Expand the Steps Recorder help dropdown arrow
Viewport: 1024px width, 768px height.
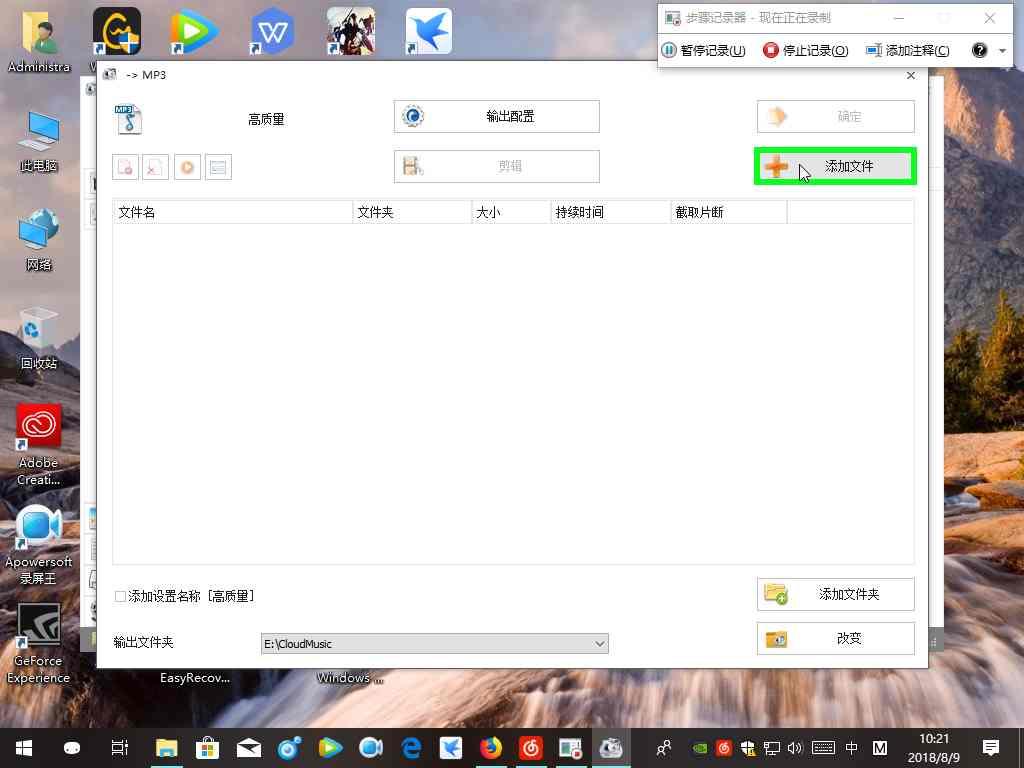pyautogui.click(x=1003, y=49)
